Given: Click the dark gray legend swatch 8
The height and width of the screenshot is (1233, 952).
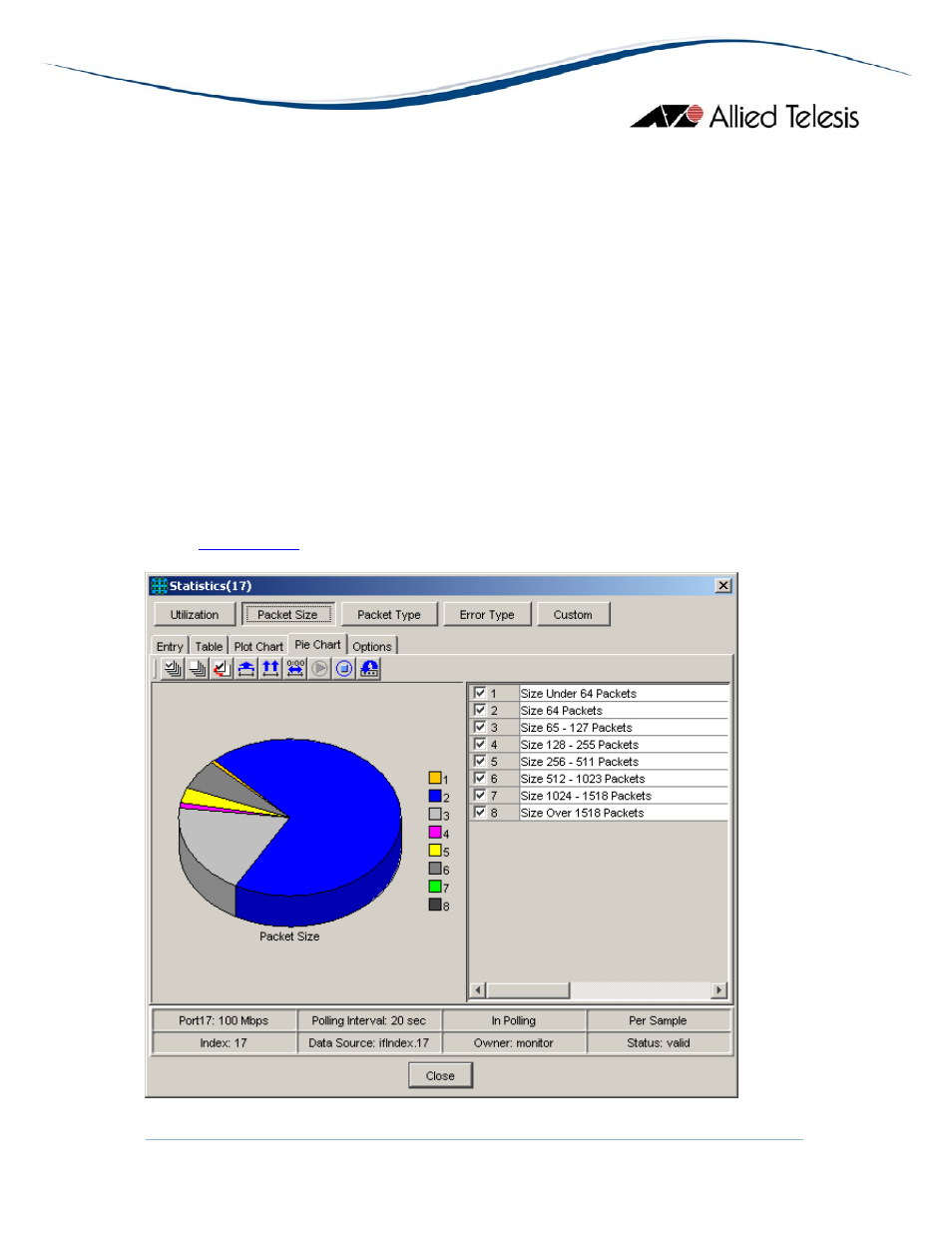Looking at the screenshot, I should 435,904.
